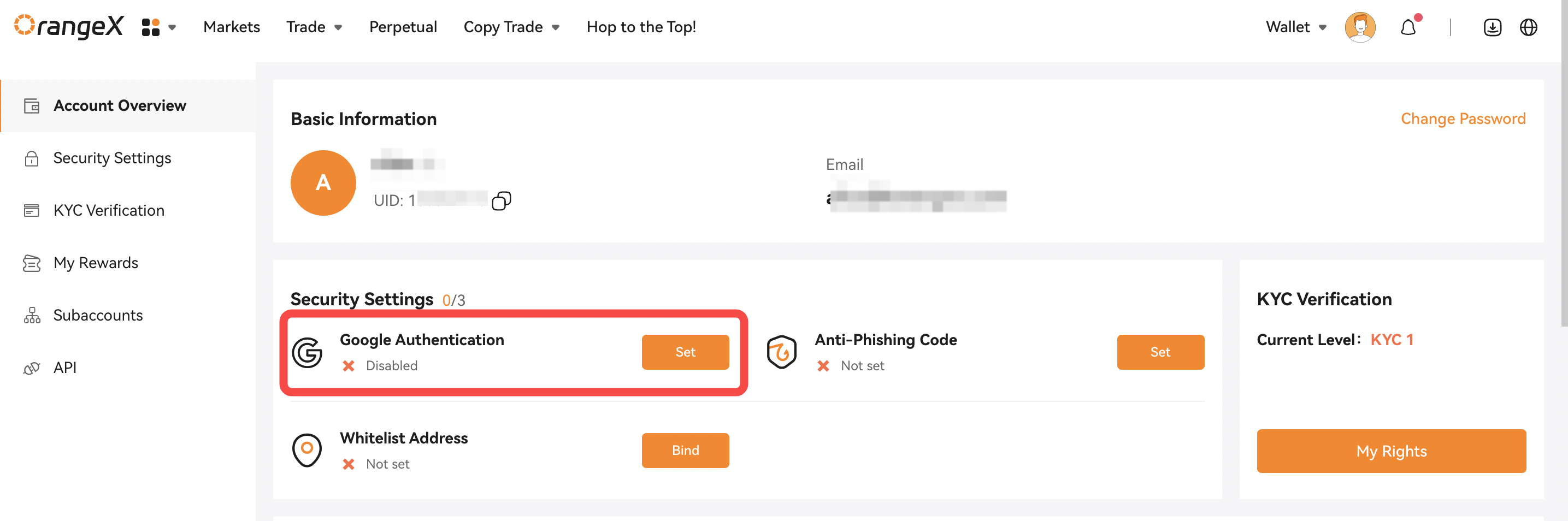Copy the UID using the copy icon
Screen dimensions: 1568x521
click(x=501, y=201)
